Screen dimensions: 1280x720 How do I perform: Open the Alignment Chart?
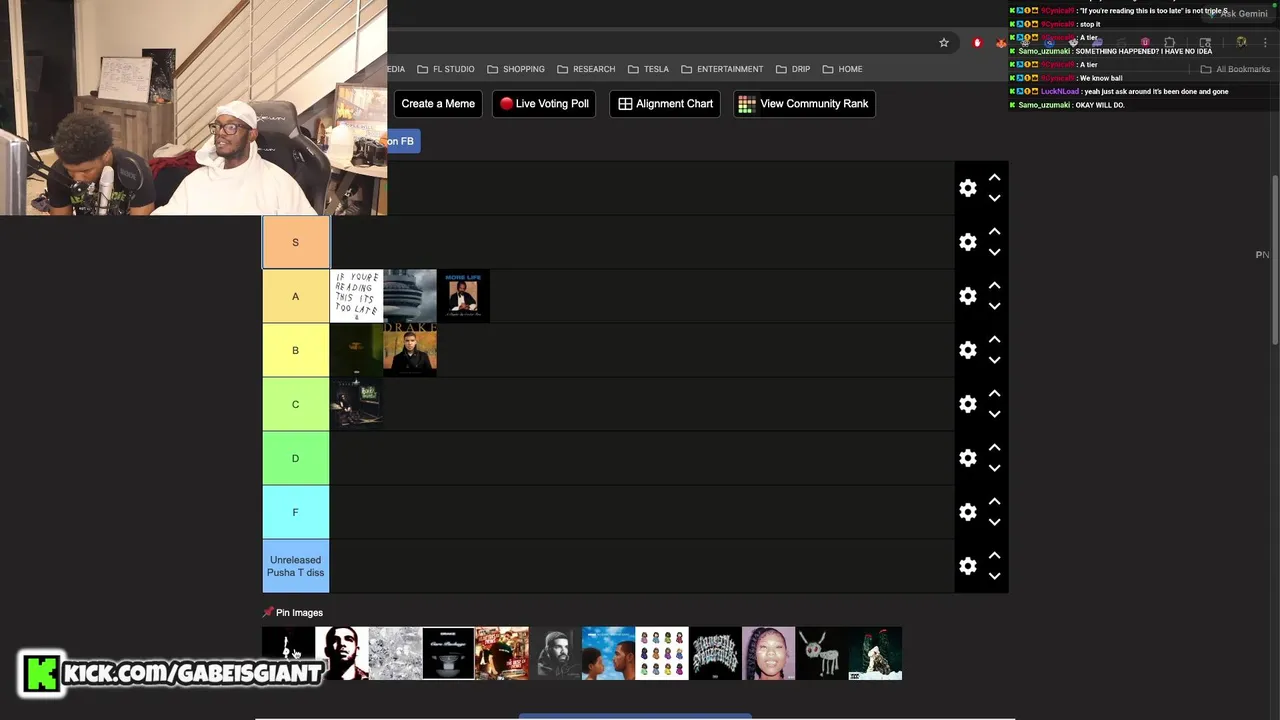pos(665,104)
